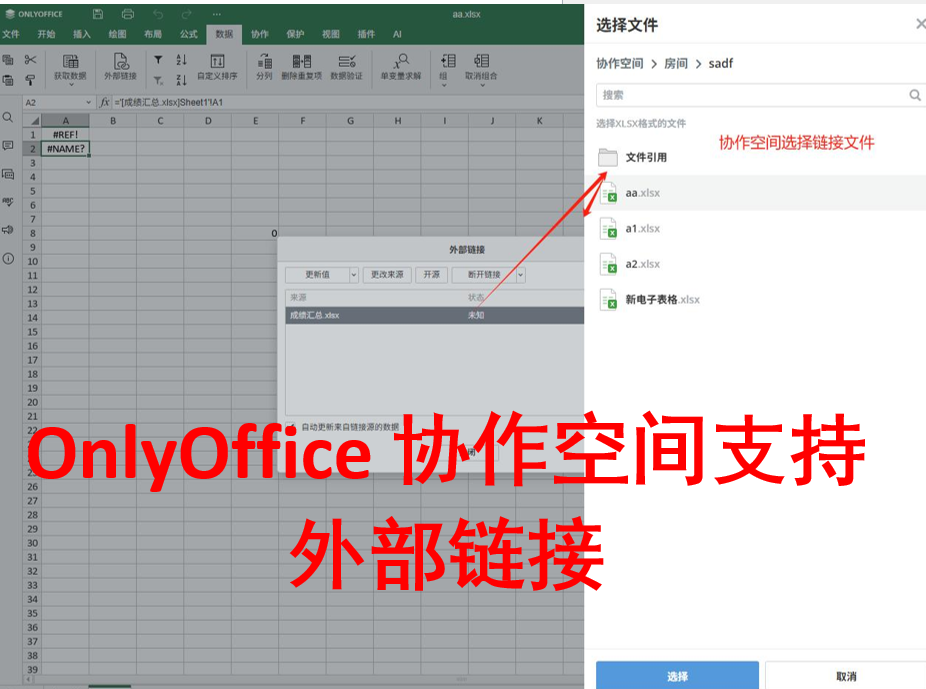Open 数据验证 data validation
The width and height of the screenshot is (926, 689).
point(347,66)
